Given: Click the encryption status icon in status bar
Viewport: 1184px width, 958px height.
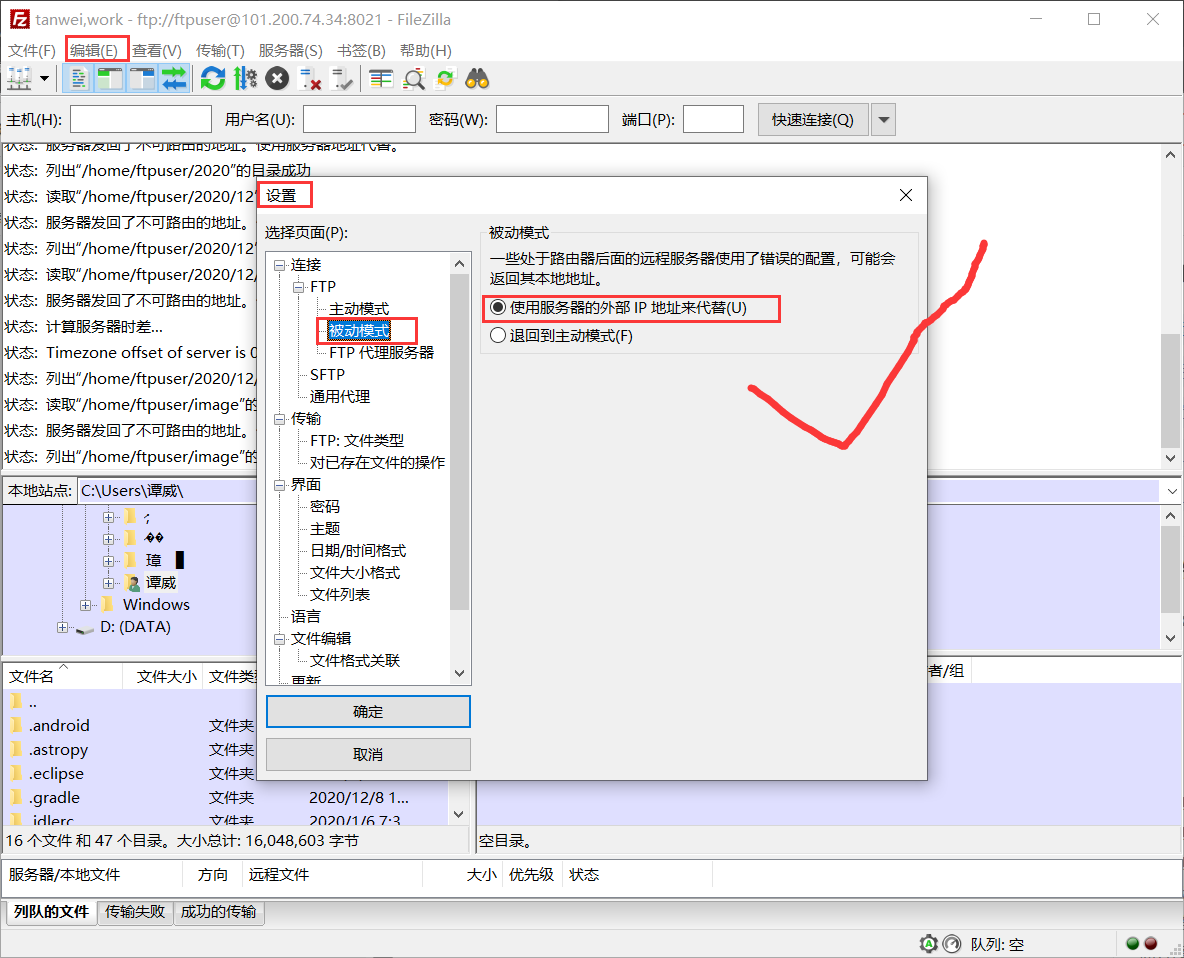Looking at the screenshot, I should pos(928,944).
